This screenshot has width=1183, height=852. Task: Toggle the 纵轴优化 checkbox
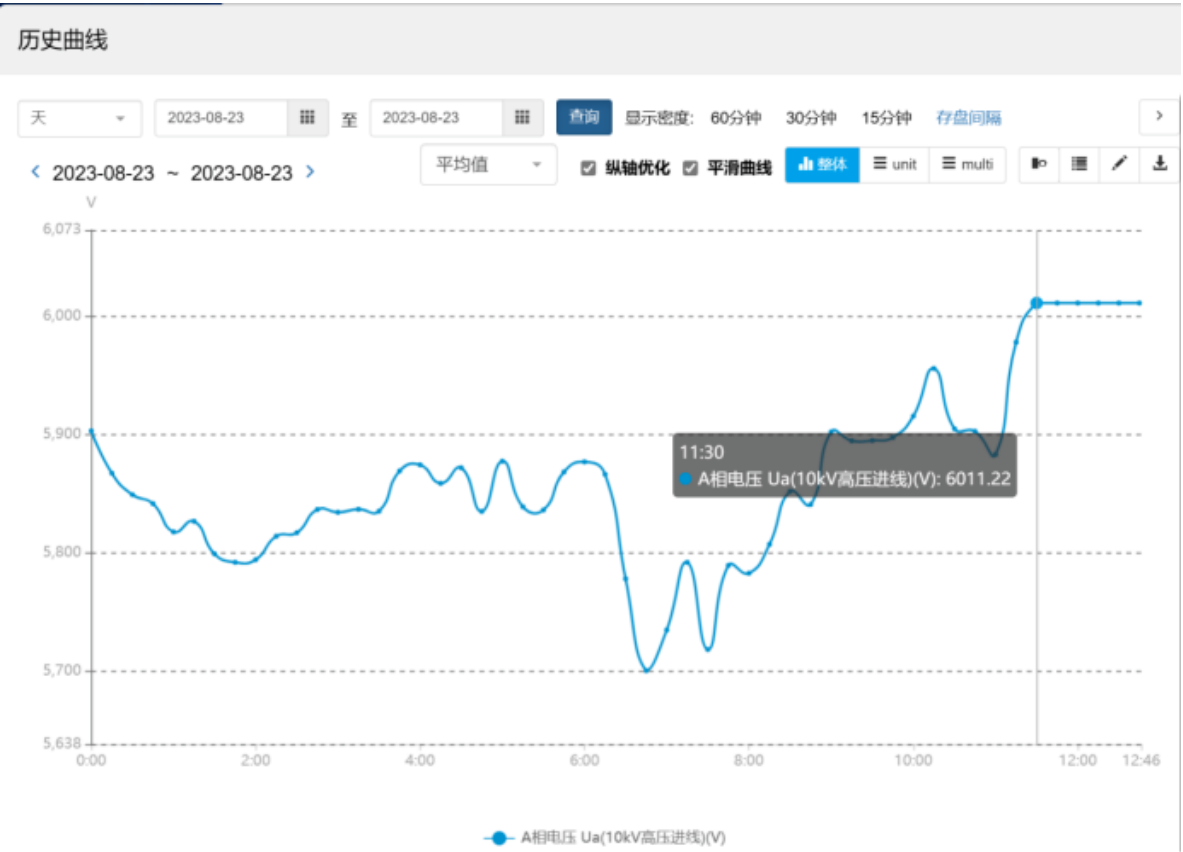pyautogui.click(x=589, y=168)
